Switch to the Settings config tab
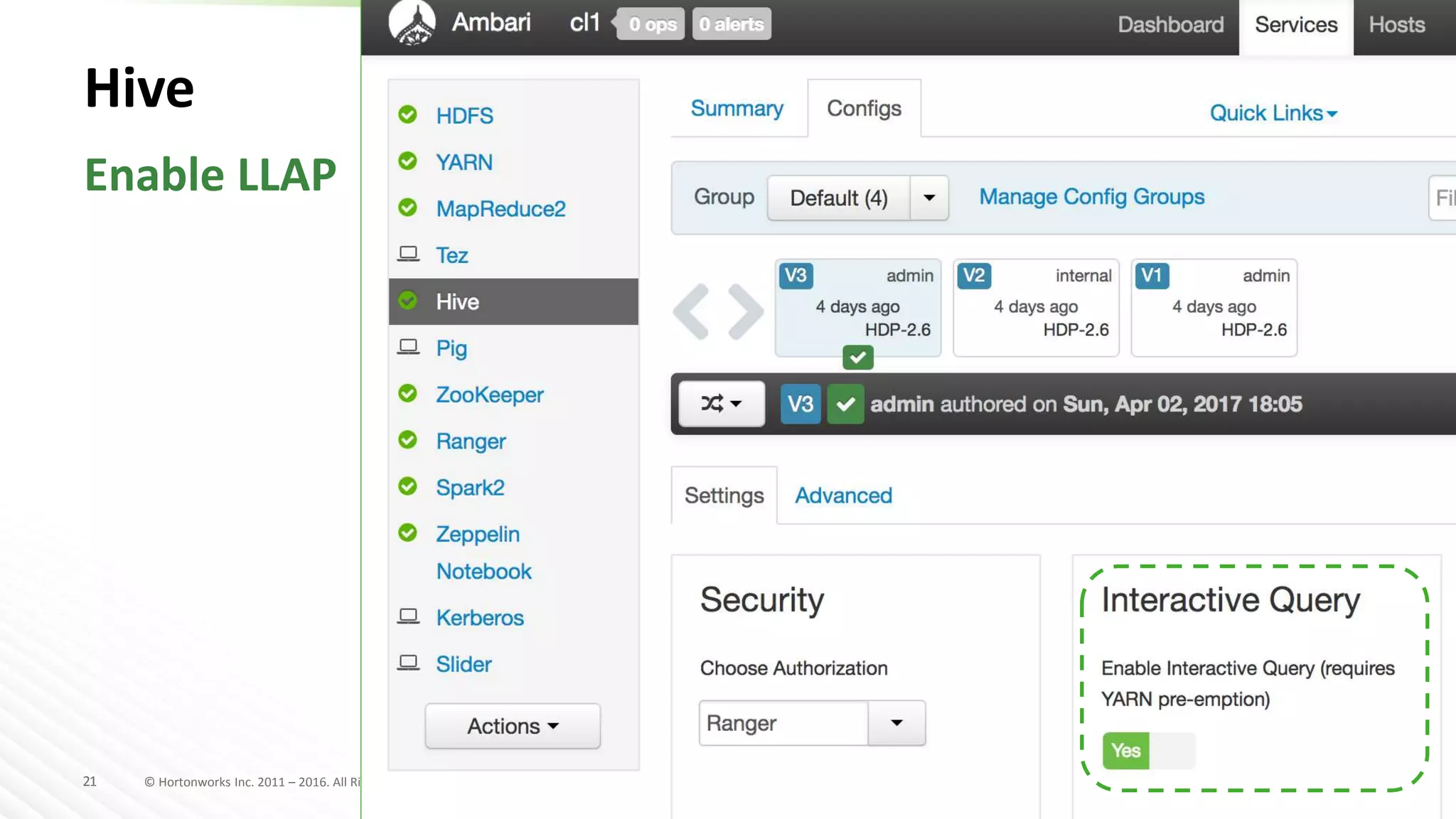 click(724, 496)
